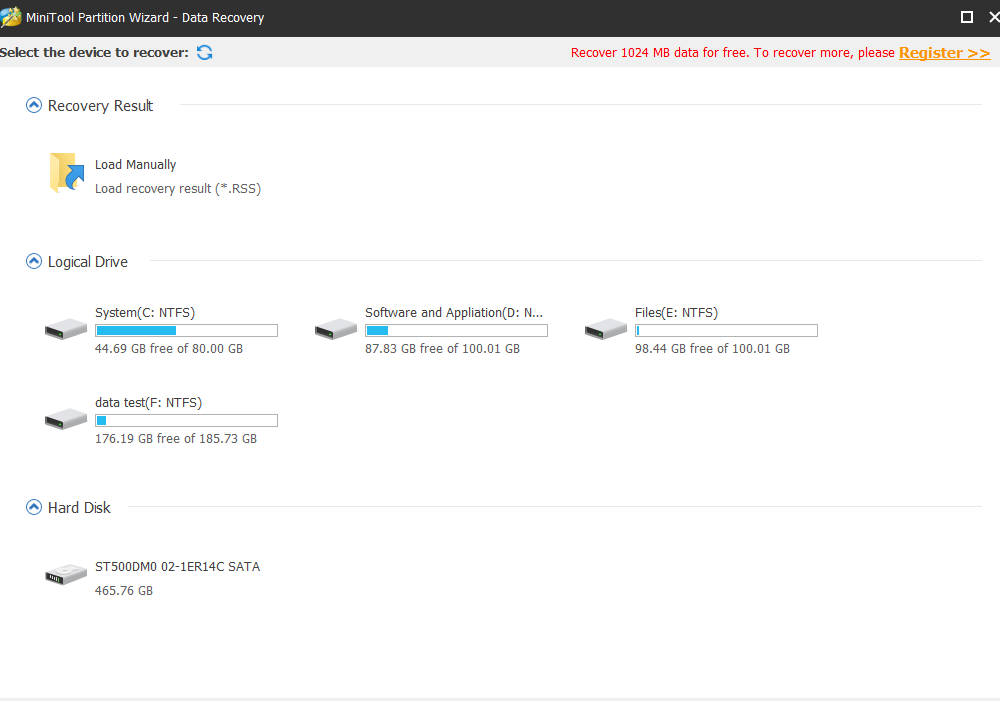Click the data test(F: NTFS) label
The width and height of the screenshot is (1000, 701).
pyautogui.click(x=148, y=402)
